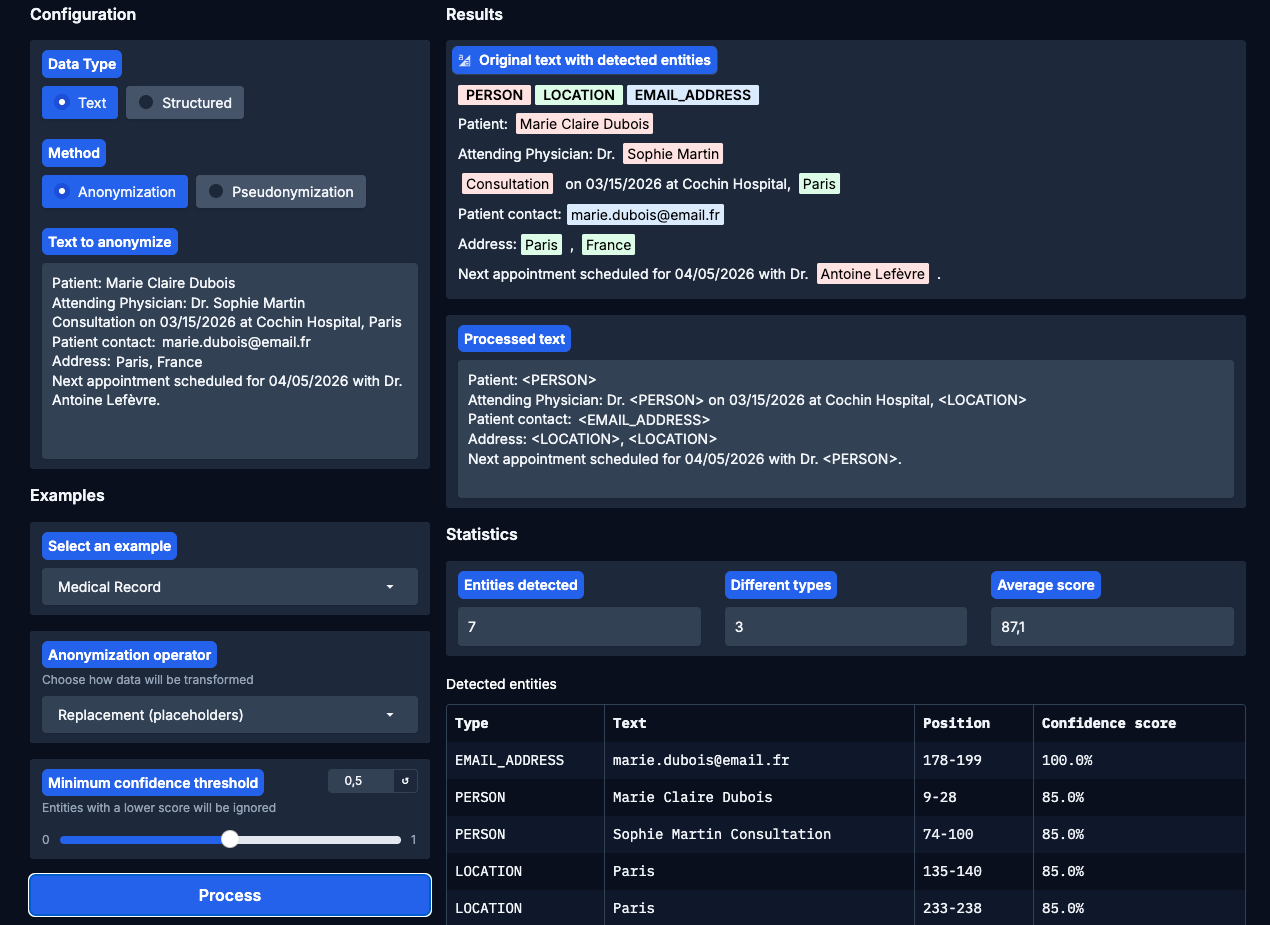Click the minimum confidence threshold slider handle
This screenshot has height=925, width=1270.
tap(230, 839)
